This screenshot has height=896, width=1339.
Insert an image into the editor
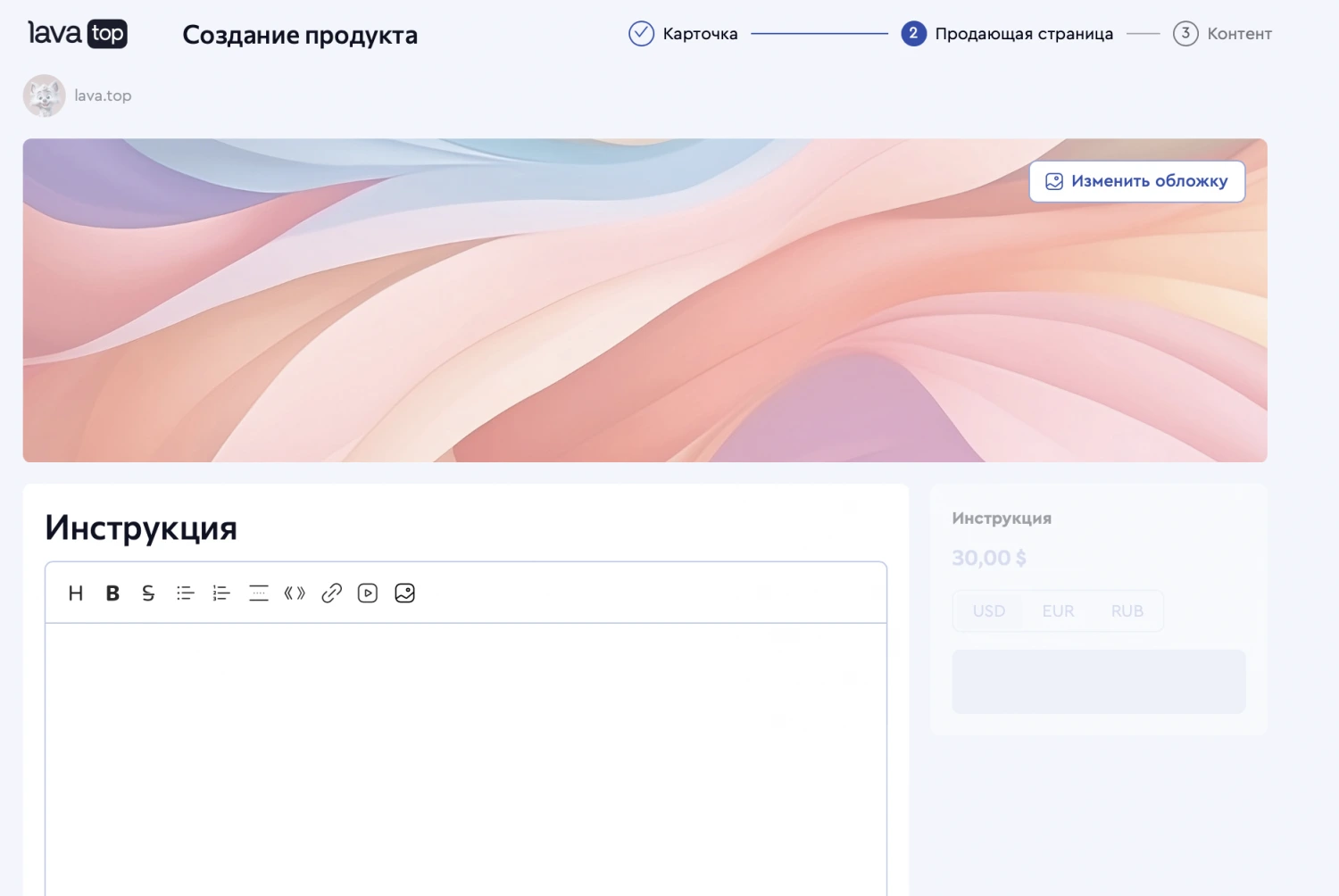[x=404, y=593]
